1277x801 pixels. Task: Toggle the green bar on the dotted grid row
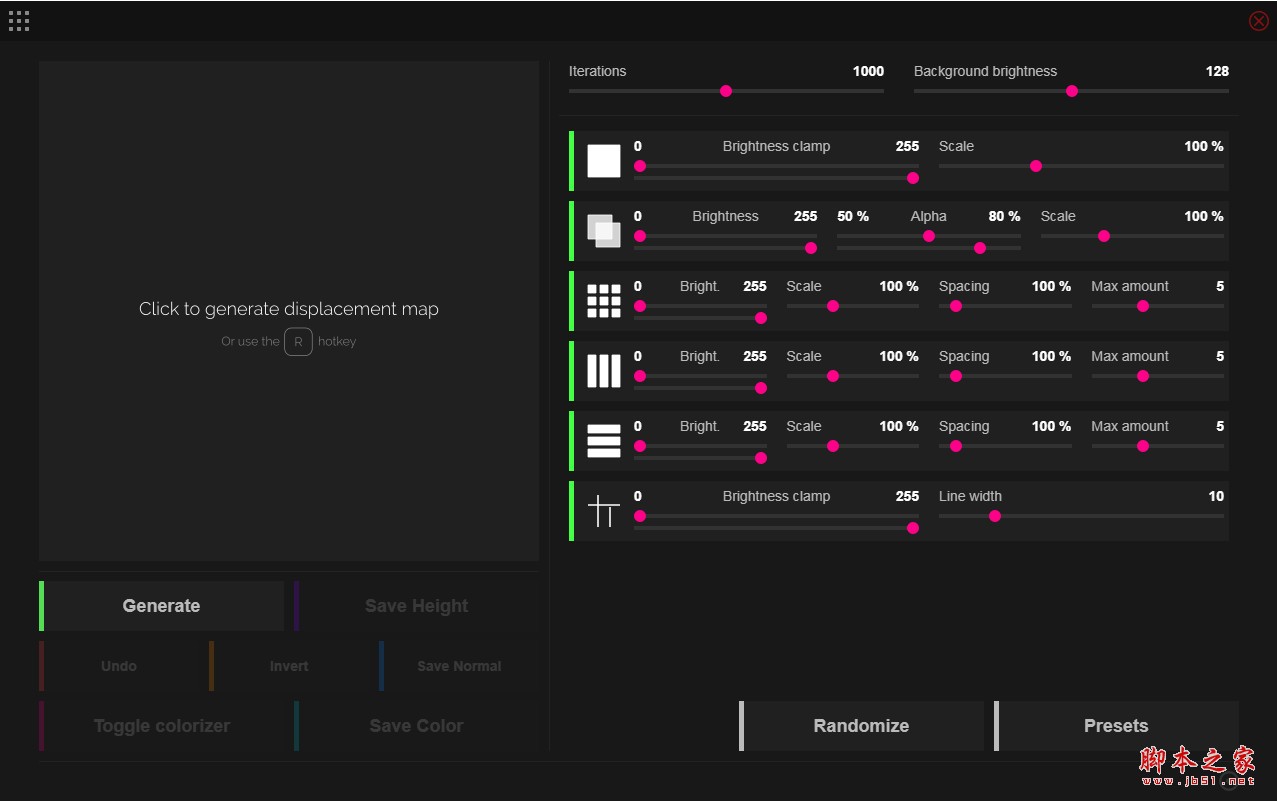(x=571, y=300)
